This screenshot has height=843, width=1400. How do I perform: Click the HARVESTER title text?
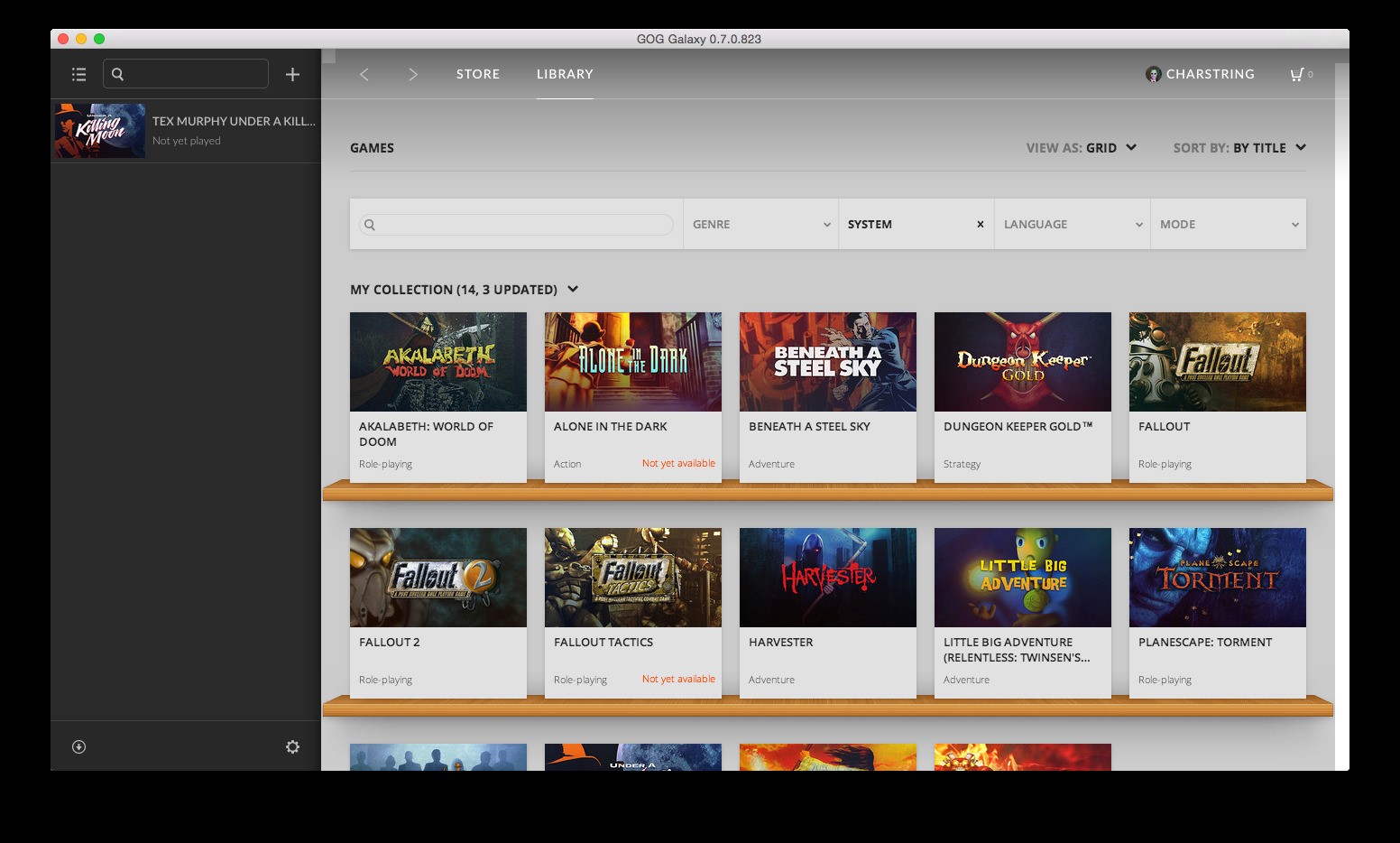point(781,643)
